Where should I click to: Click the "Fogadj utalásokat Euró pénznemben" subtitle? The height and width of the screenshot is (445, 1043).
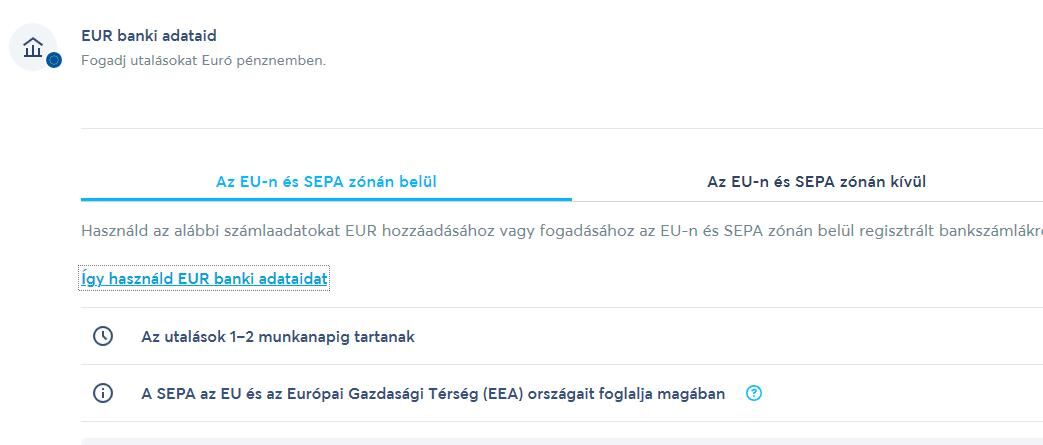203,60
